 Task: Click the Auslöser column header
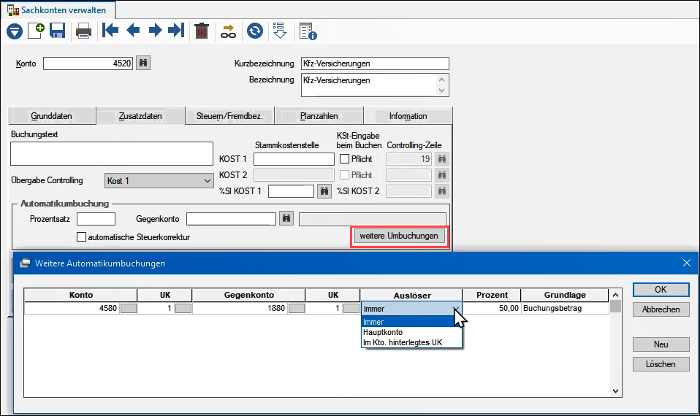click(412, 295)
